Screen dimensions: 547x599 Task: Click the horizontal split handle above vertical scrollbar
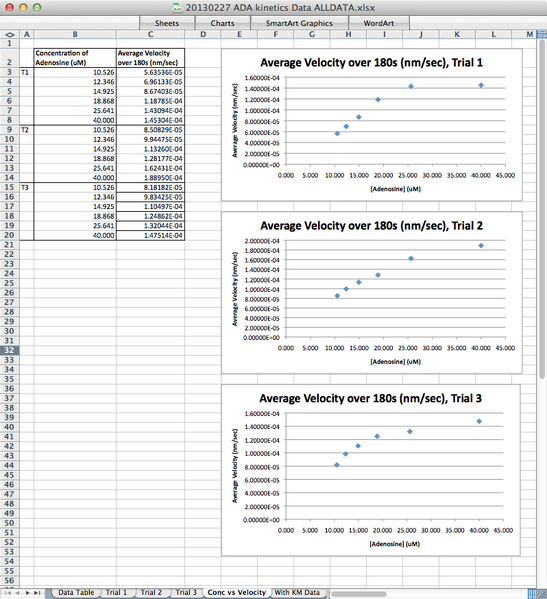click(542, 34)
